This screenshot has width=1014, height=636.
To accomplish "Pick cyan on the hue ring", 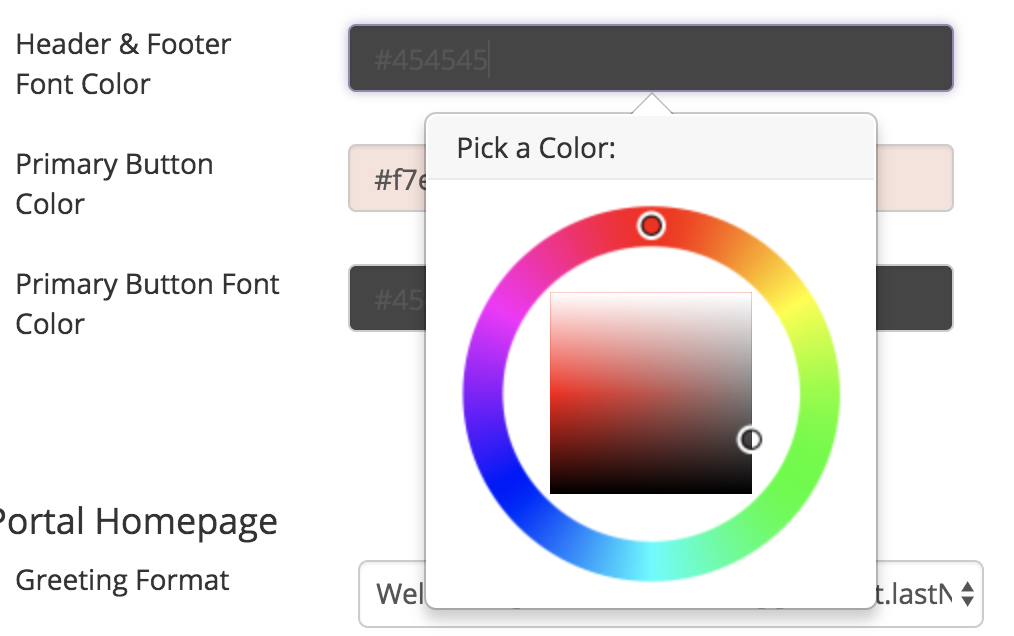I will point(651,561).
